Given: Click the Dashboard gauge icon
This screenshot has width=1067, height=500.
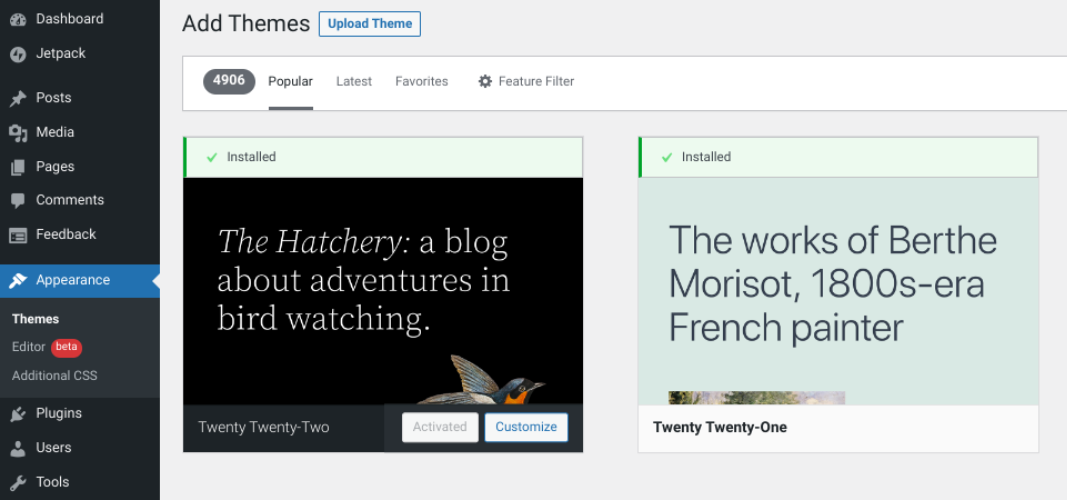Looking at the screenshot, I should 18,20.
